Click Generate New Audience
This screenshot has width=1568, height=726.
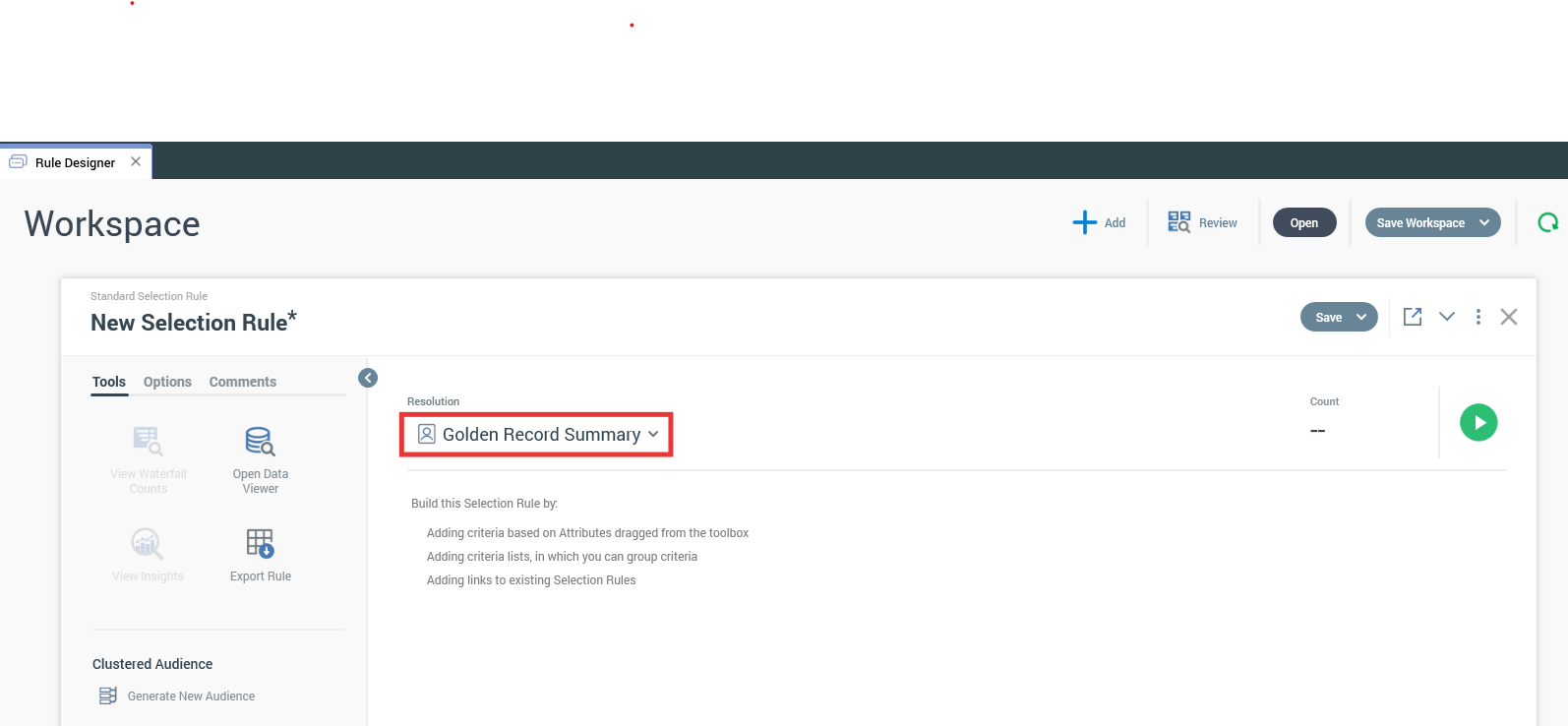pos(191,696)
